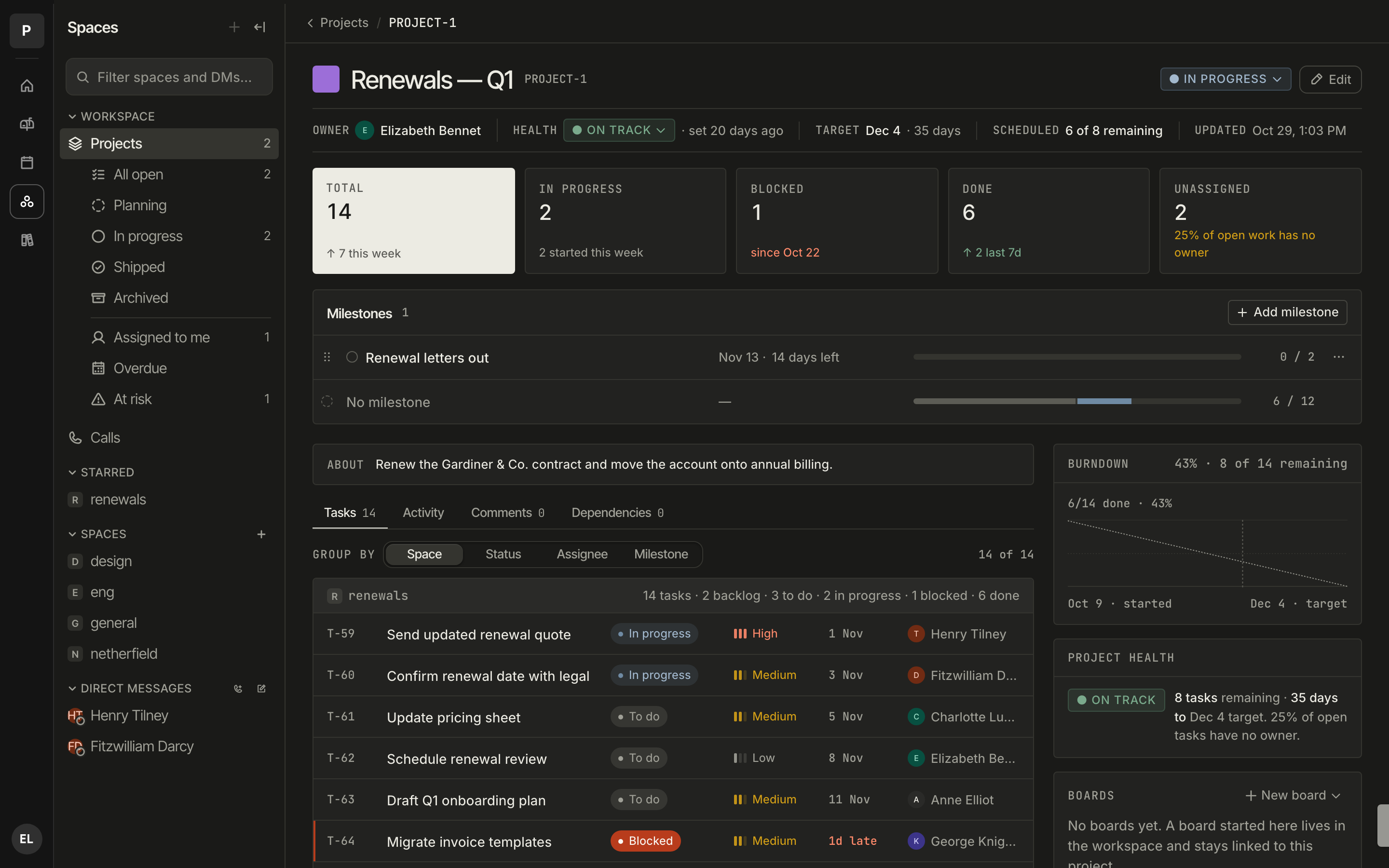This screenshot has height=868, width=1389.
Task: Group tasks by Assignee
Action: 582,555
